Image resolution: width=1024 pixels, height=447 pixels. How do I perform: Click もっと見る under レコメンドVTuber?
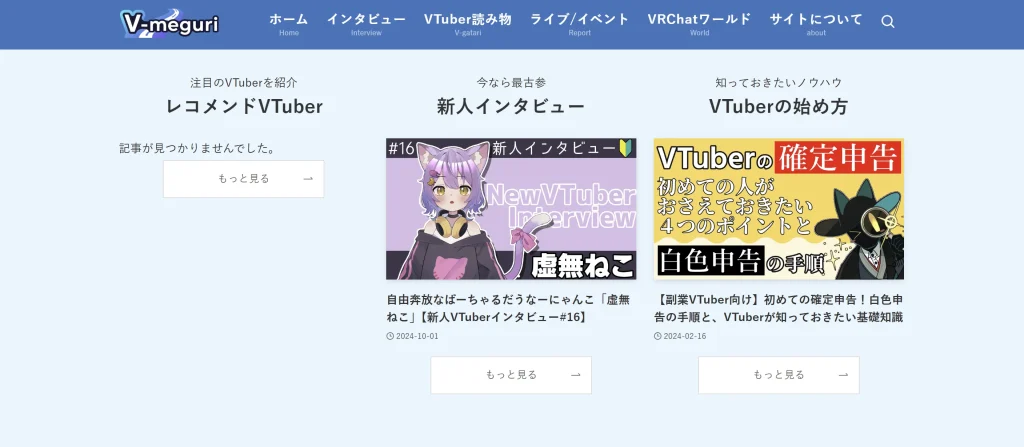[x=244, y=179]
